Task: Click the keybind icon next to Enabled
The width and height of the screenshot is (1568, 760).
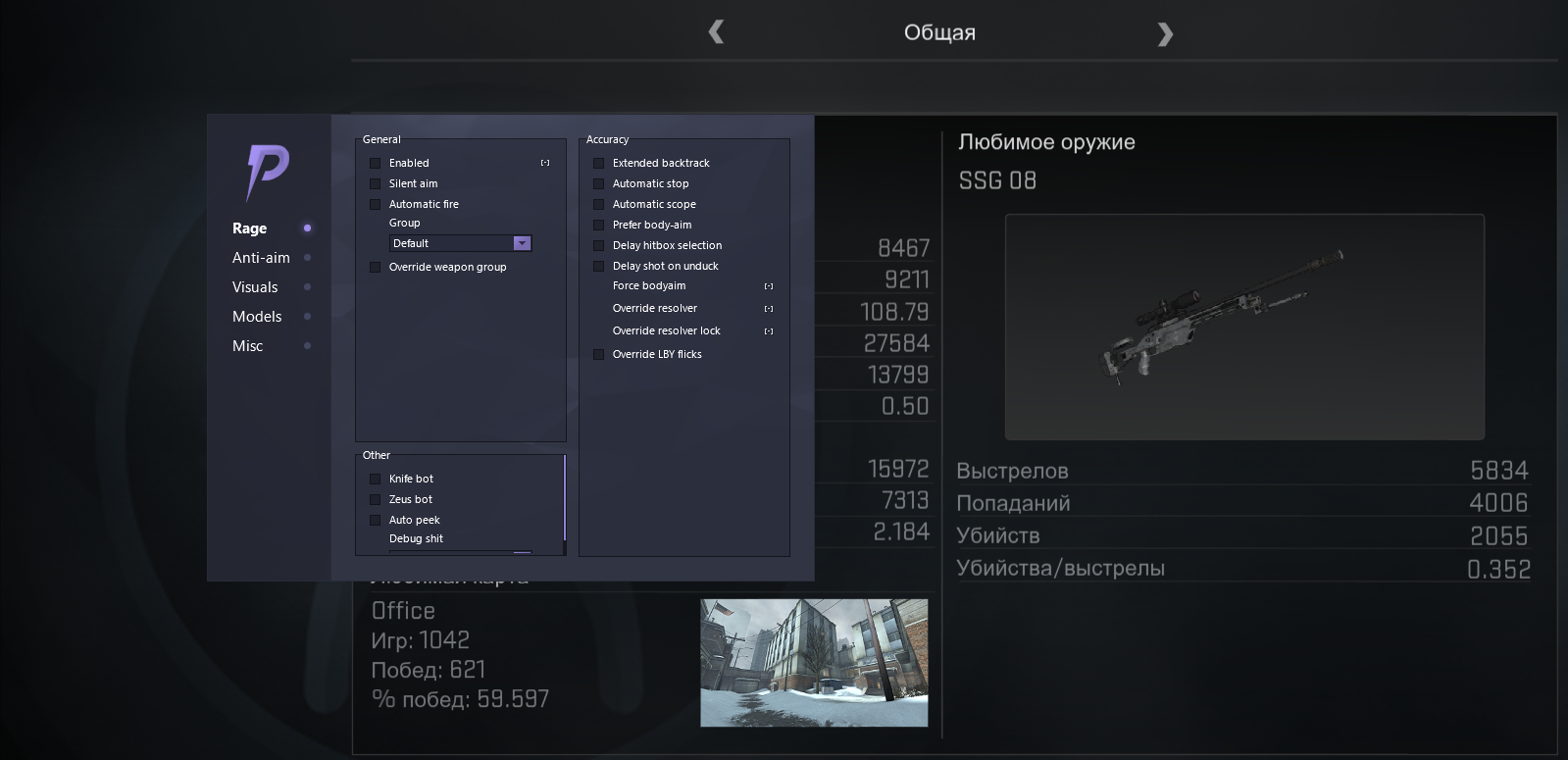Action: (x=545, y=163)
